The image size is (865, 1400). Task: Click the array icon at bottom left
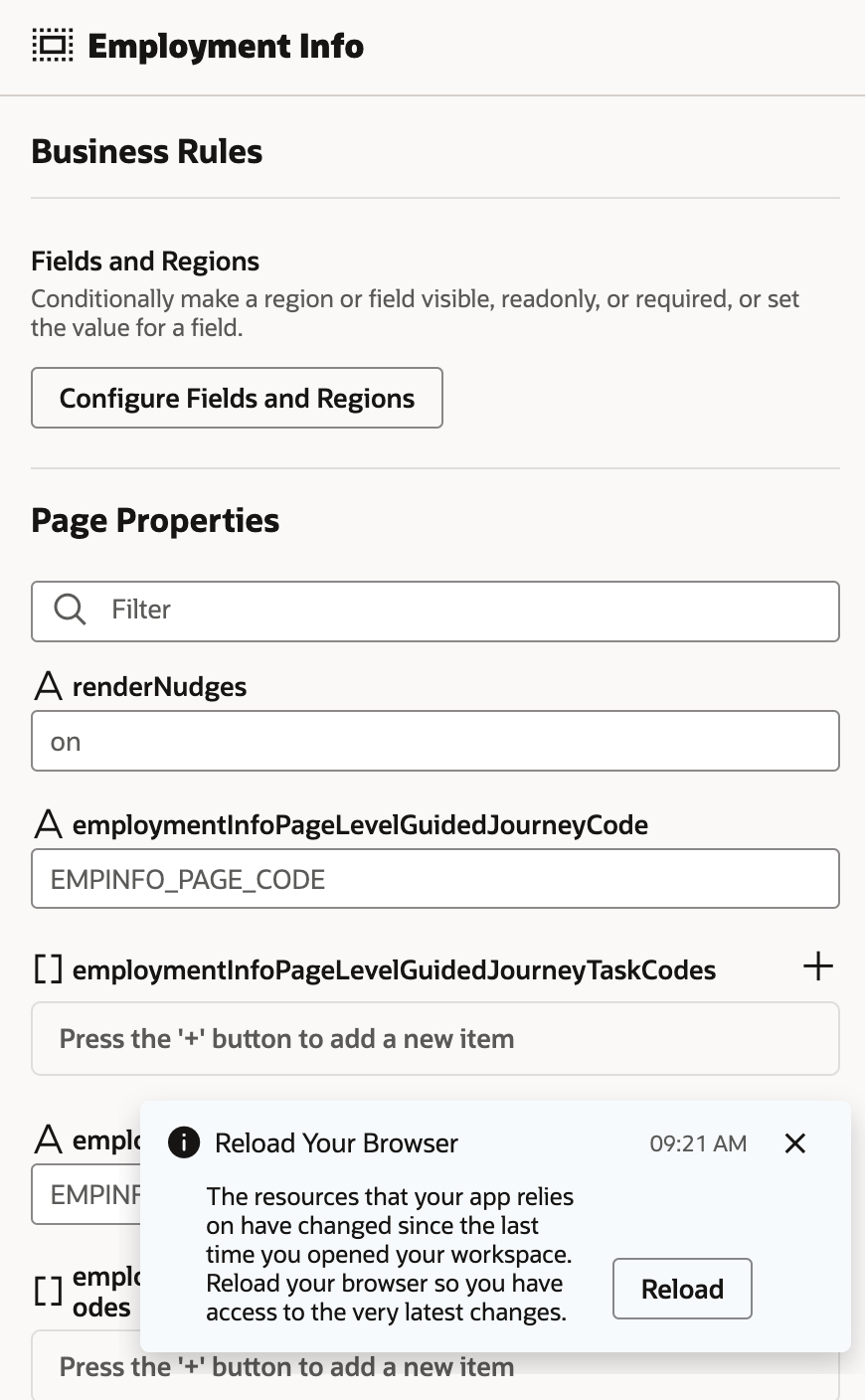point(48,1291)
